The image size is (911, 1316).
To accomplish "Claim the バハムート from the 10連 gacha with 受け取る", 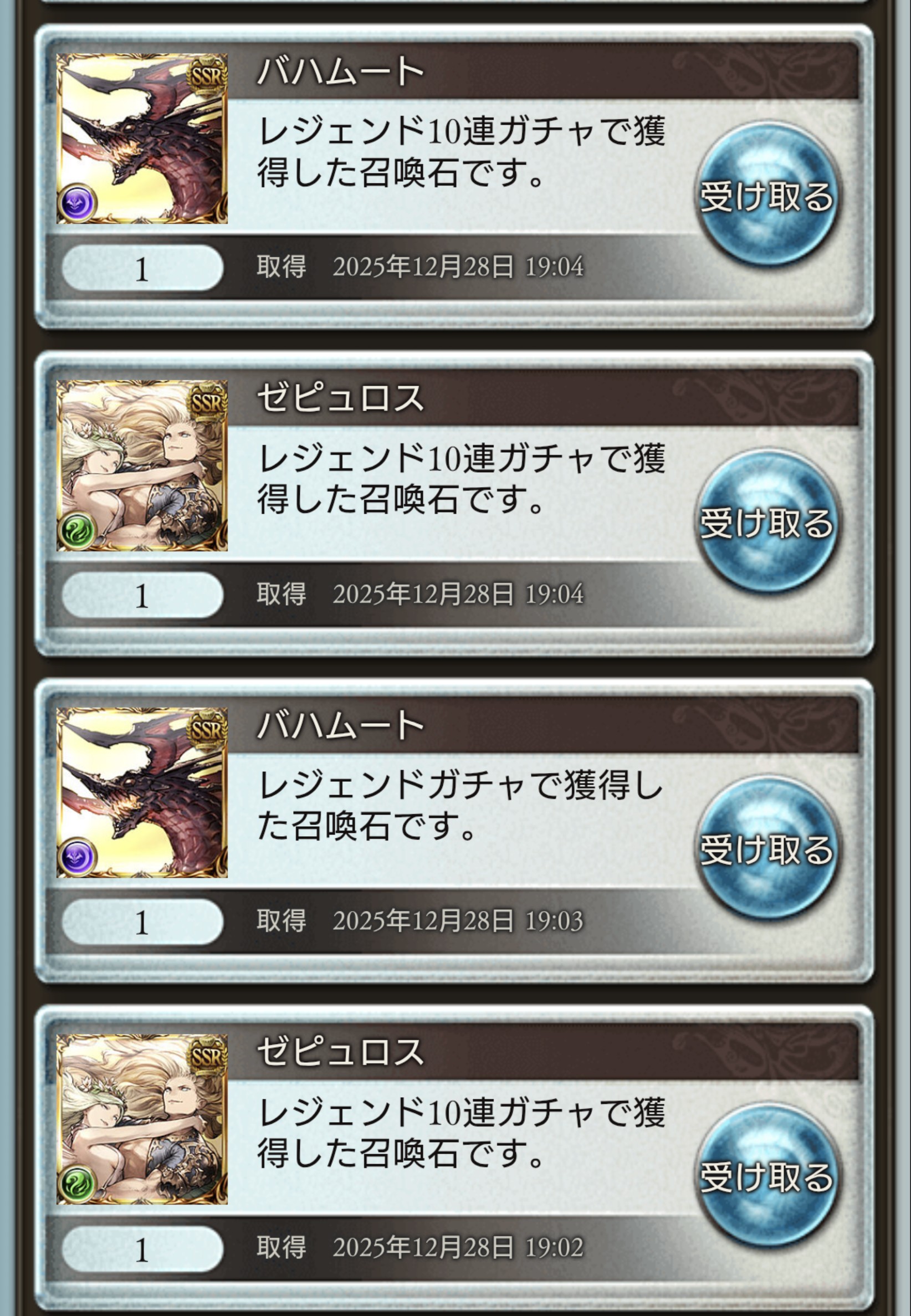I will coord(766,196).
